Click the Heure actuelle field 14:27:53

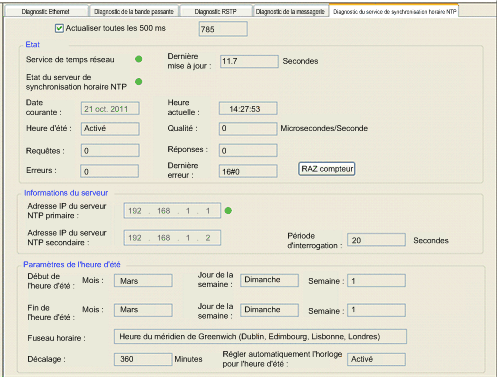(x=248, y=109)
